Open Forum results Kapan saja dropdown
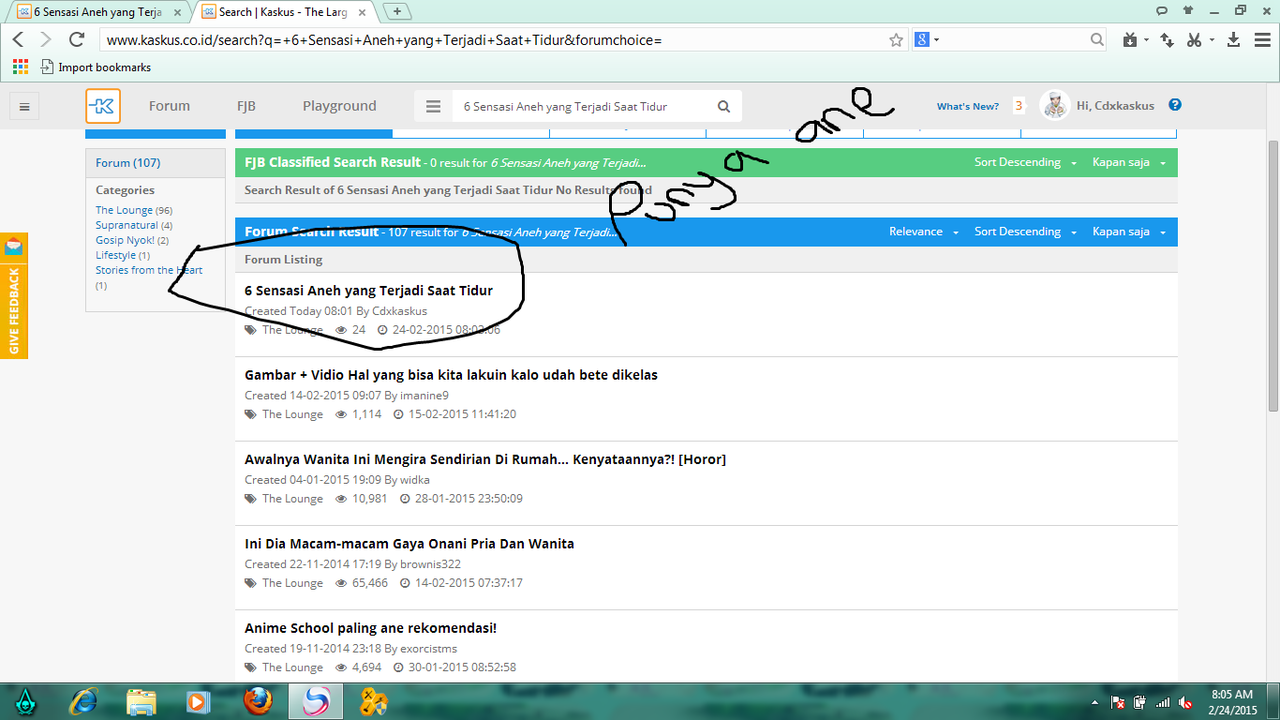 tap(1129, 231)
